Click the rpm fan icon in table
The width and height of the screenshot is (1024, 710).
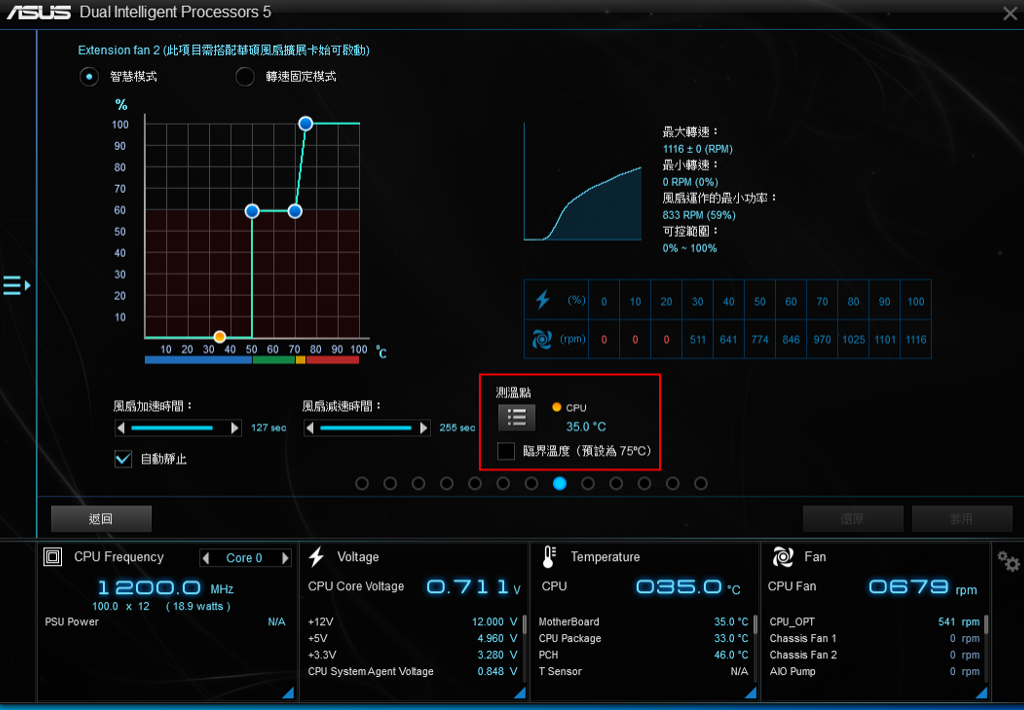click(x=543, y=340)
